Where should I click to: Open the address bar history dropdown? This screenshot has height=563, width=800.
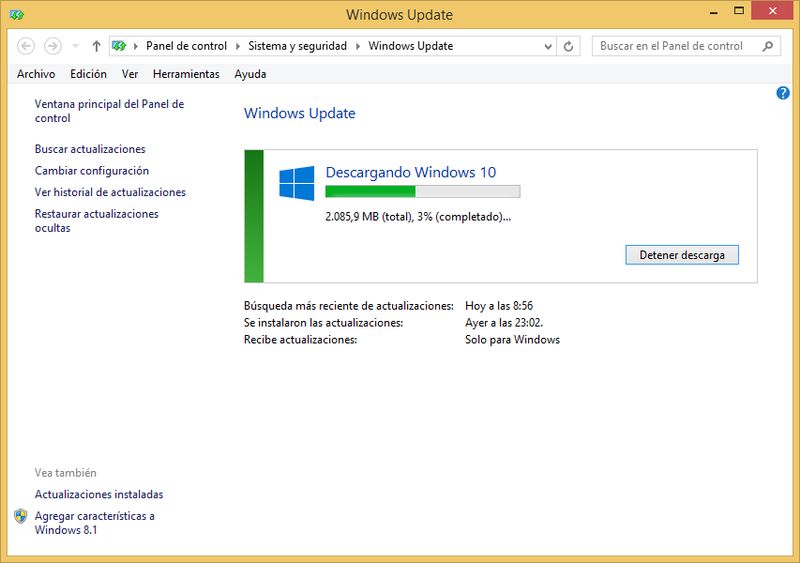click(548, 46)
